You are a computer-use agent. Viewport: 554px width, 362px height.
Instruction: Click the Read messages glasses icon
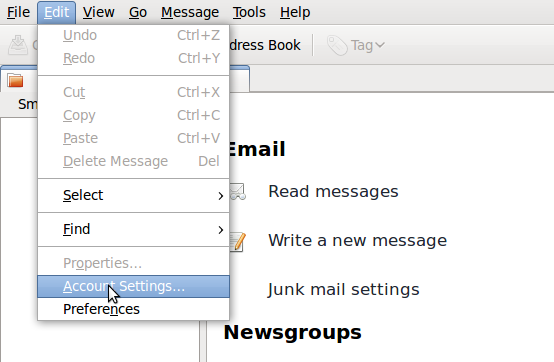(x=238, y=192)
